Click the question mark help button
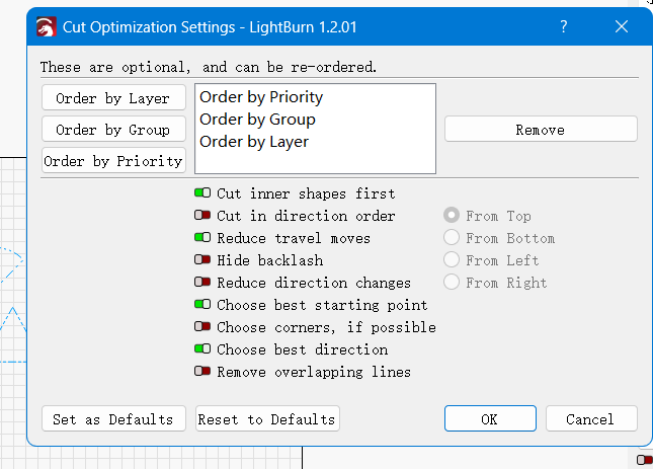This screenshot has width=653, height=469. (565, 27)
